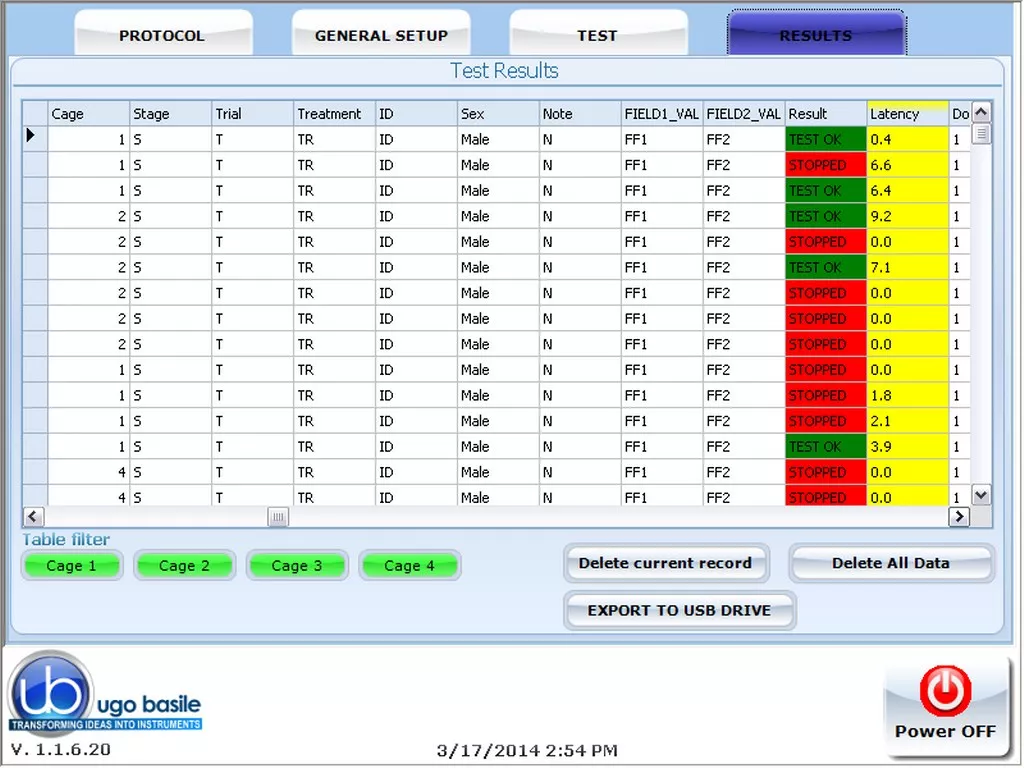Toggle the Cage 3 table filter
The width and height of the screenshot is (1024, 768).
coord(297,565)
